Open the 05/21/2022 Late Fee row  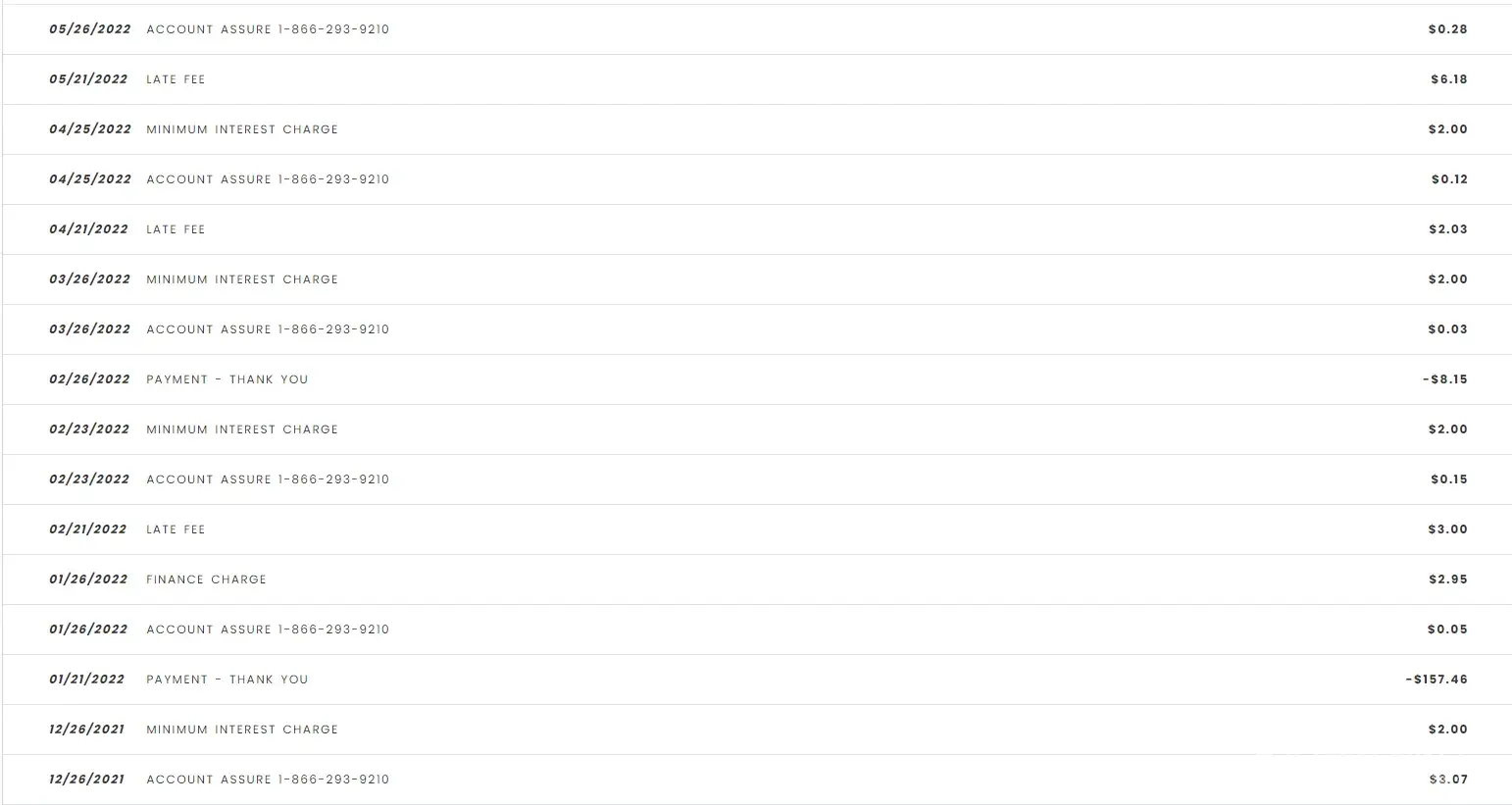coord(757,79)
